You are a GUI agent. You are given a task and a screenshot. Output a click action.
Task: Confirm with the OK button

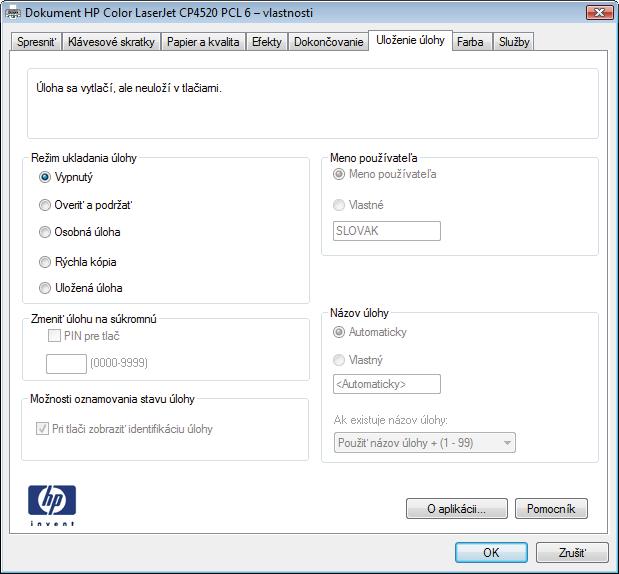click(491, 552)
